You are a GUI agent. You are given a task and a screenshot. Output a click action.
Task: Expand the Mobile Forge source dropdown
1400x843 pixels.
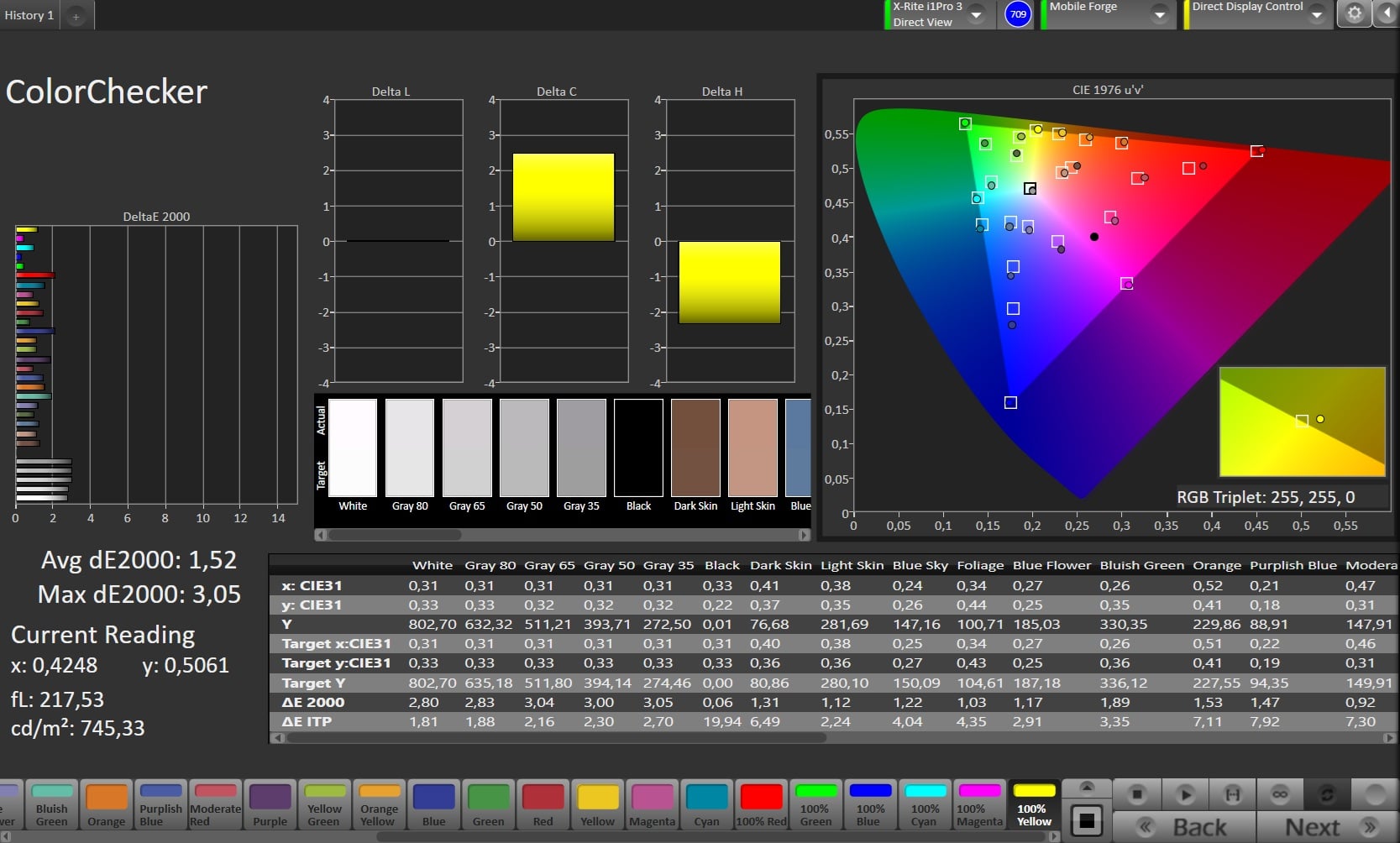pyautogui.click(x=1159, y=14)
